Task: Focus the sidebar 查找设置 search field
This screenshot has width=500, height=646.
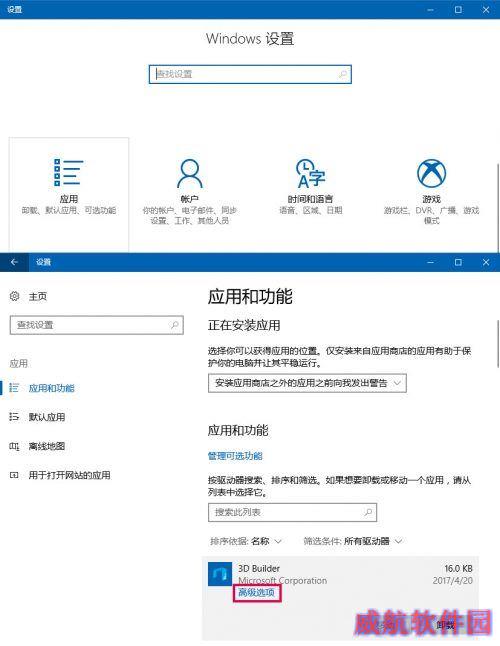Action: (97, 325)
